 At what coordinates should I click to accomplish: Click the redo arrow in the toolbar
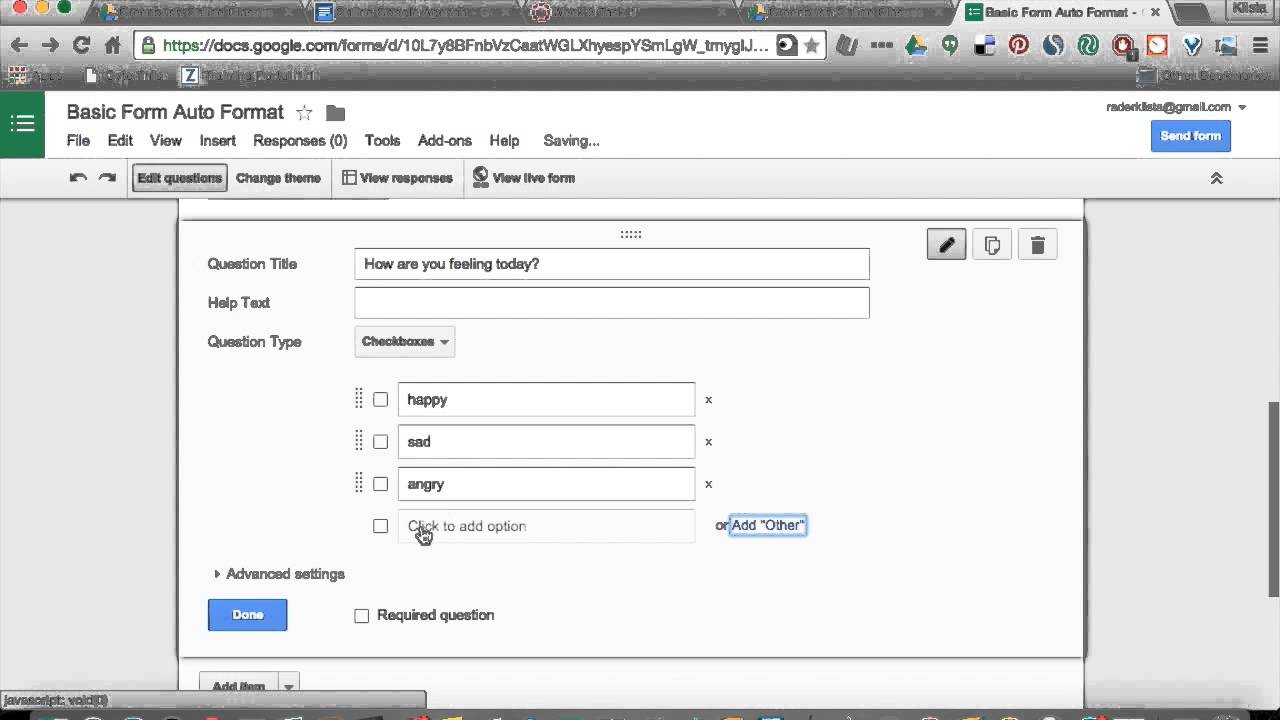[107, 178]
